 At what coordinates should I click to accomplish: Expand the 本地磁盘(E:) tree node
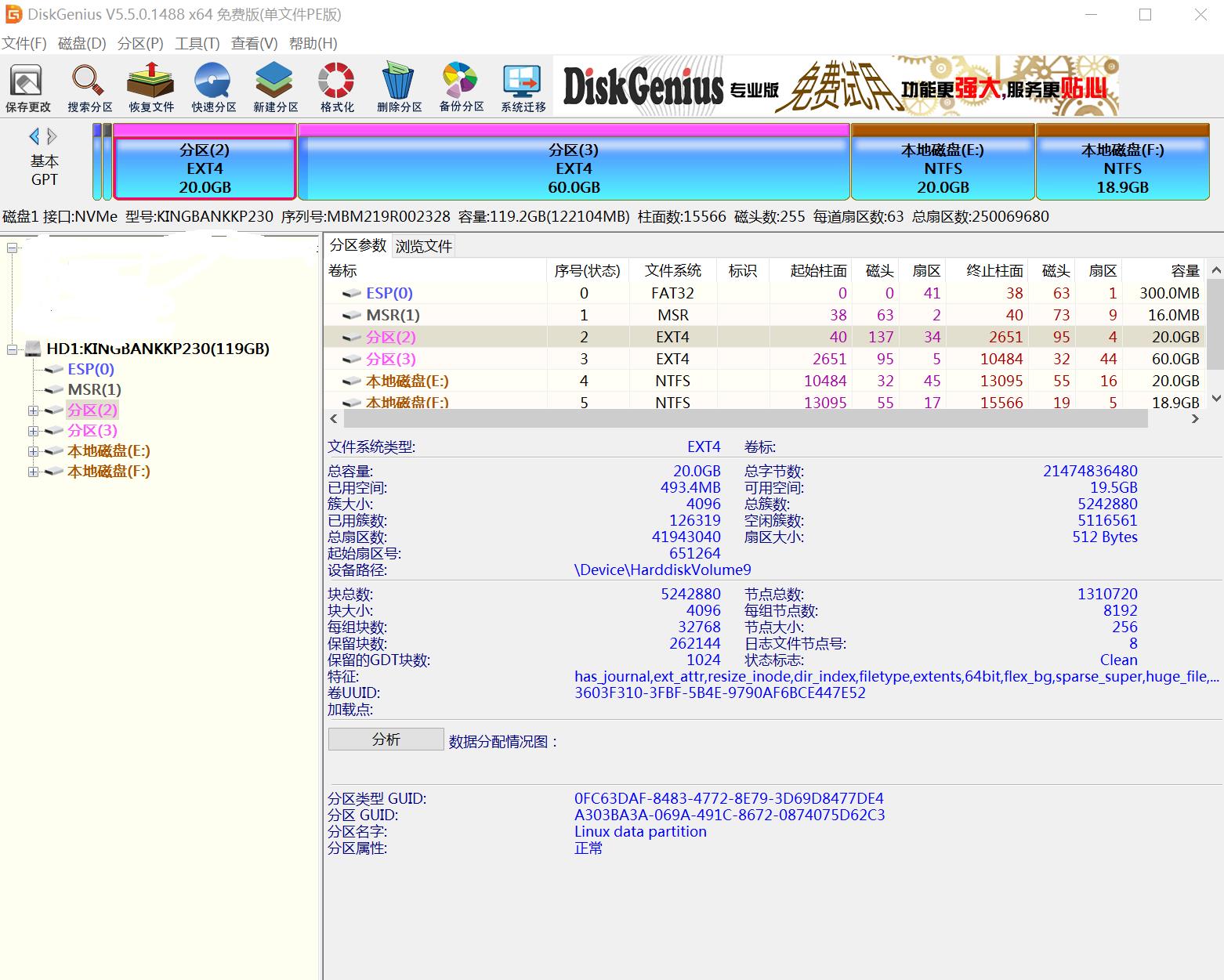tap(33, 451)
